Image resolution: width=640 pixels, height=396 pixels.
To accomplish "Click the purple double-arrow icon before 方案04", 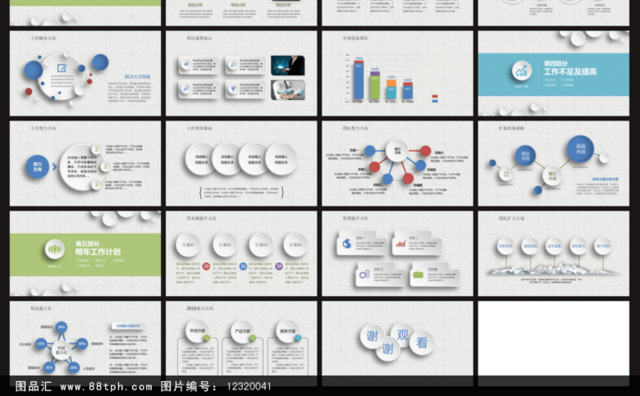I will click(279, 266).
